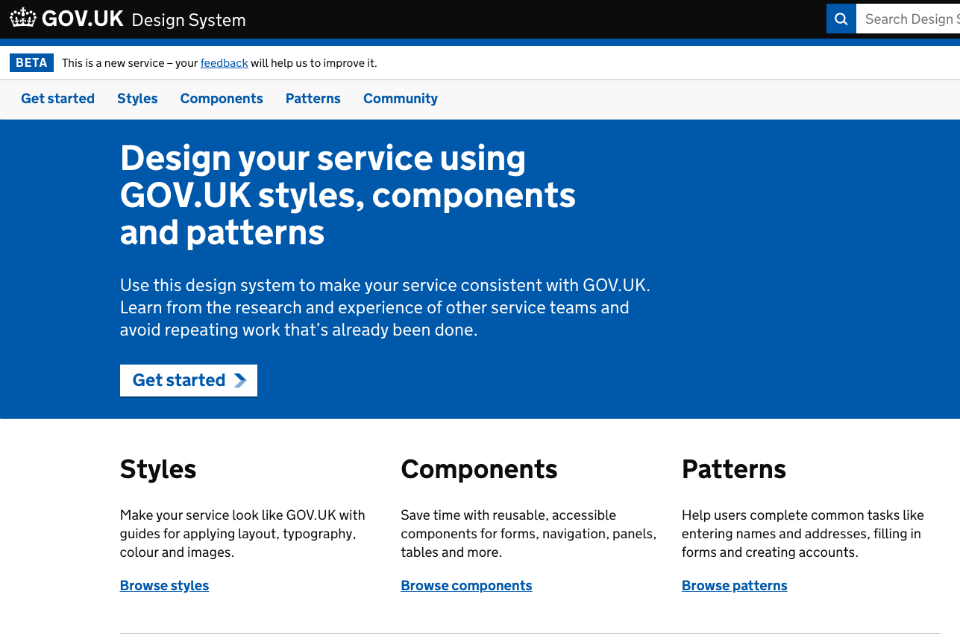The width and height of the screenshot is (960, 640).
Task: Open the GOV.UK homepage link text
Action: pos(82,19)
